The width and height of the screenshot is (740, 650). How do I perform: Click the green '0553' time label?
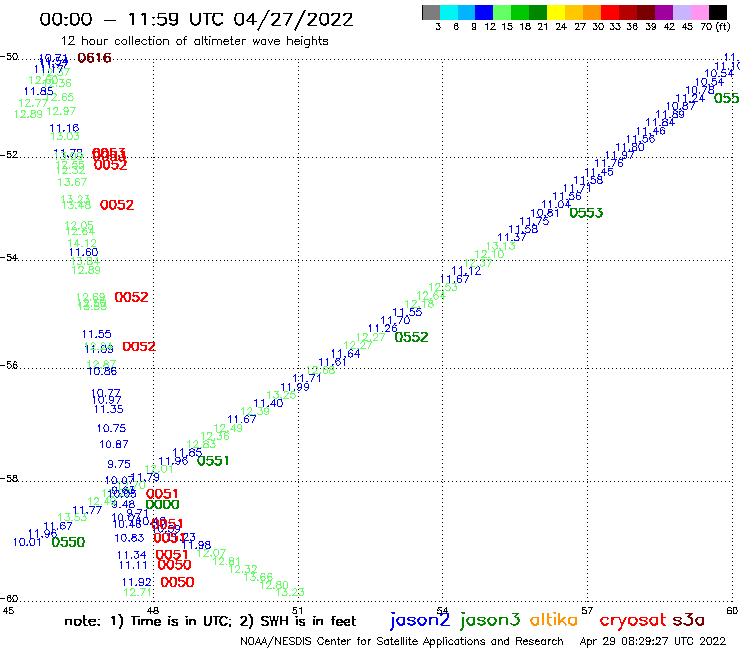coord(586,213)
